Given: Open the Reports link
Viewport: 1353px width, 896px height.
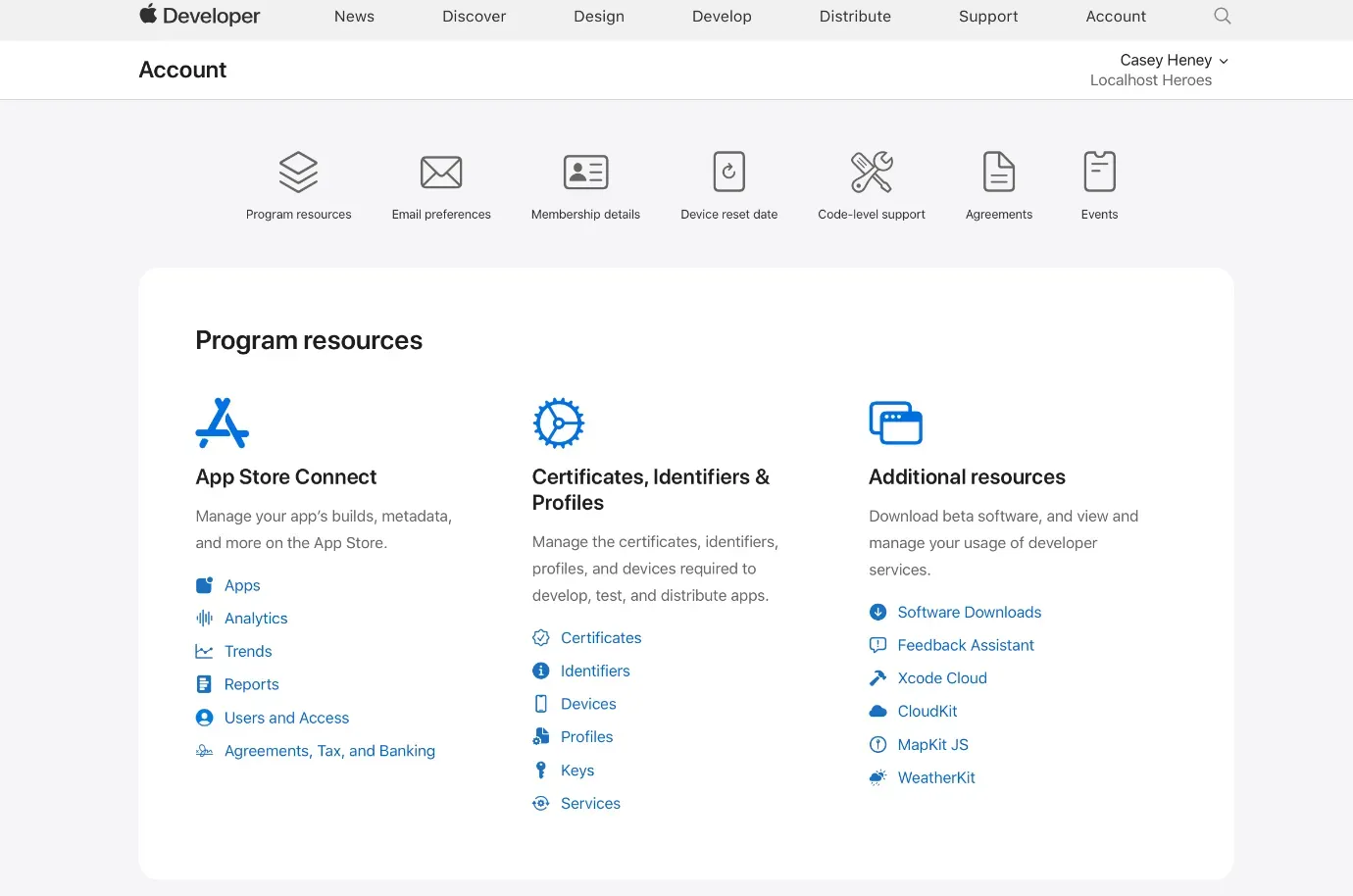Looking at the screenshot, I should click(x=251, y=684).
